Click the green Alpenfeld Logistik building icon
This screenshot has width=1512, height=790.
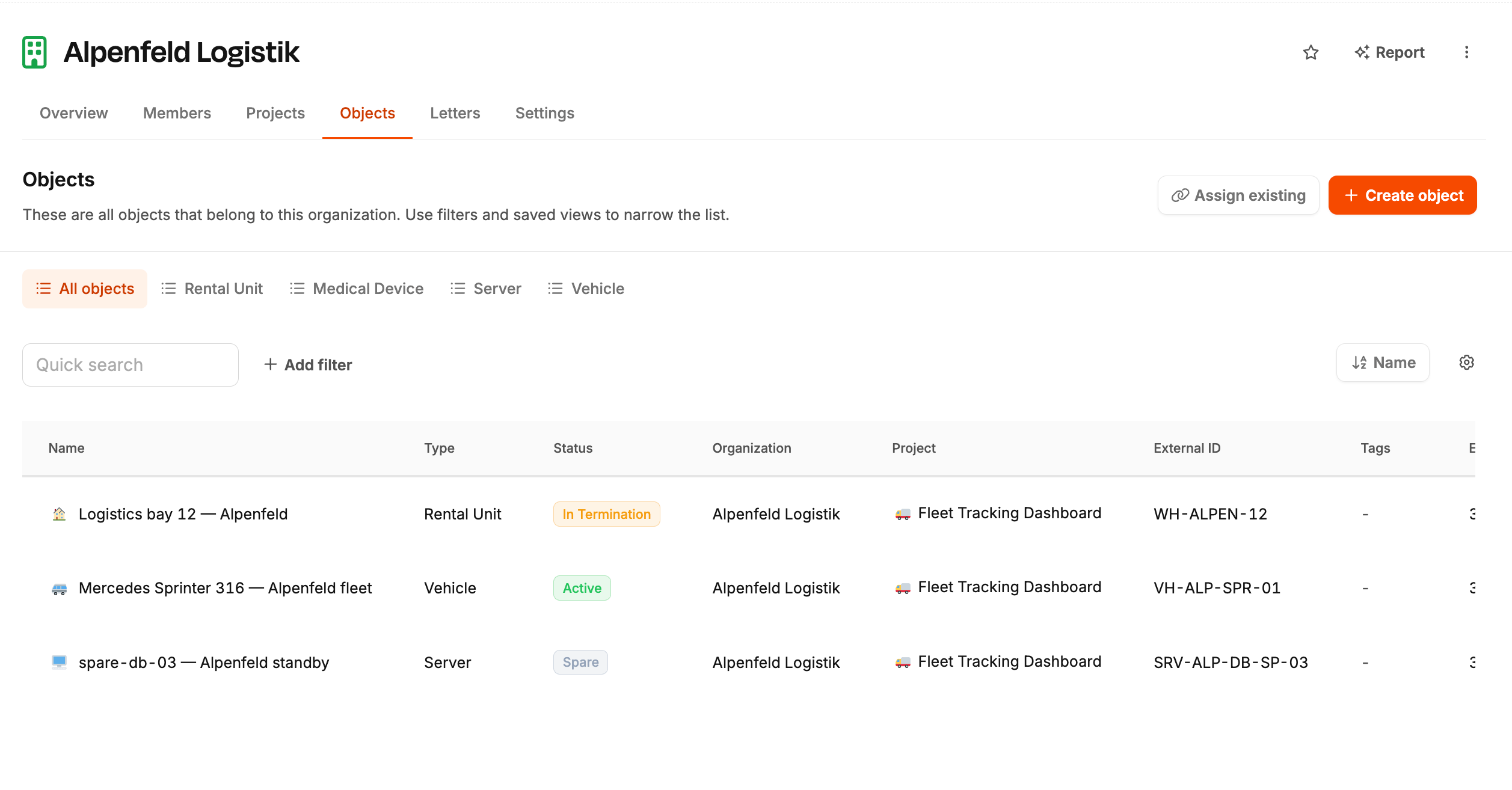35,52
